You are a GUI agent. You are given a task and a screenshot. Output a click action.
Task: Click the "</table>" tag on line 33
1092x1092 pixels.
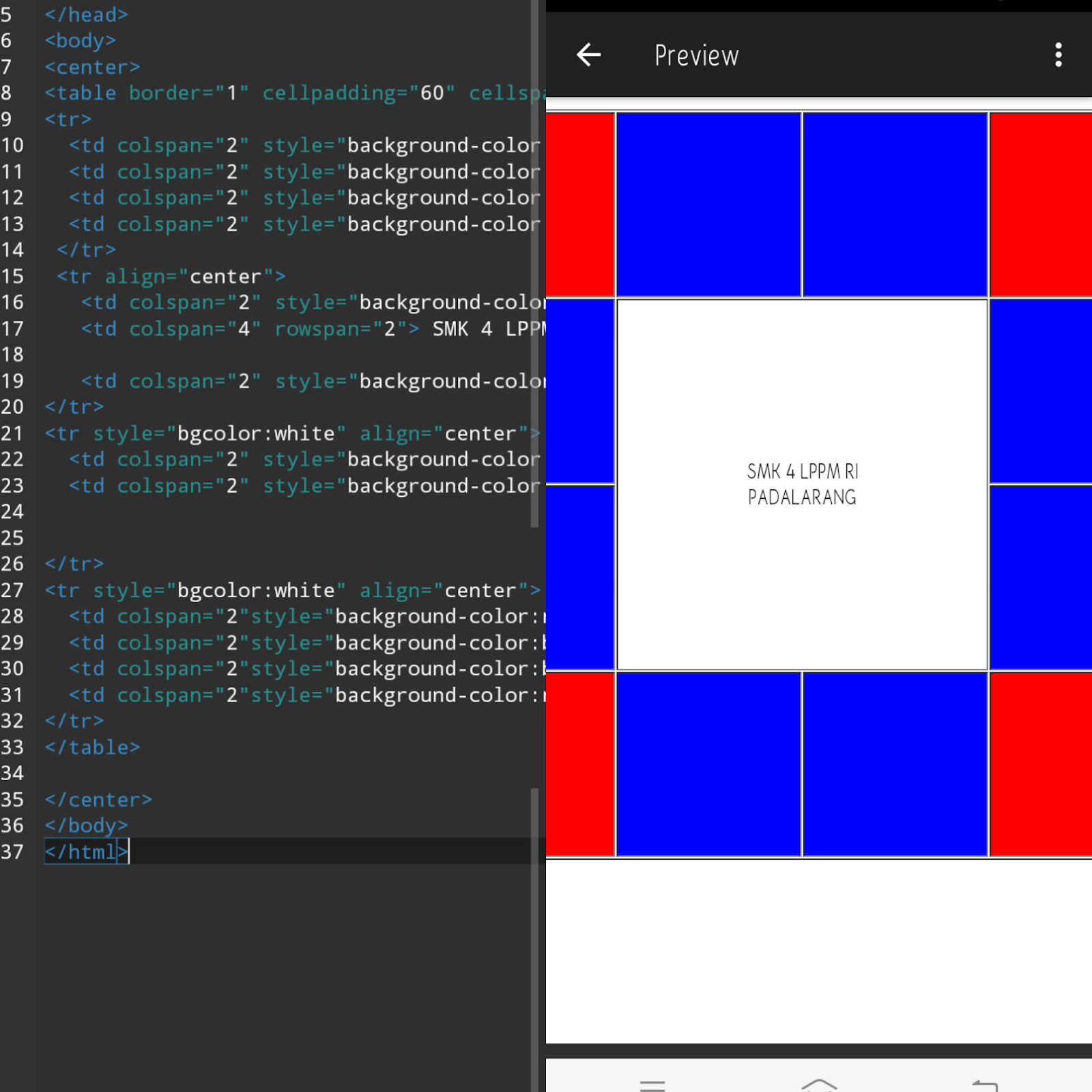pos(92,747)
